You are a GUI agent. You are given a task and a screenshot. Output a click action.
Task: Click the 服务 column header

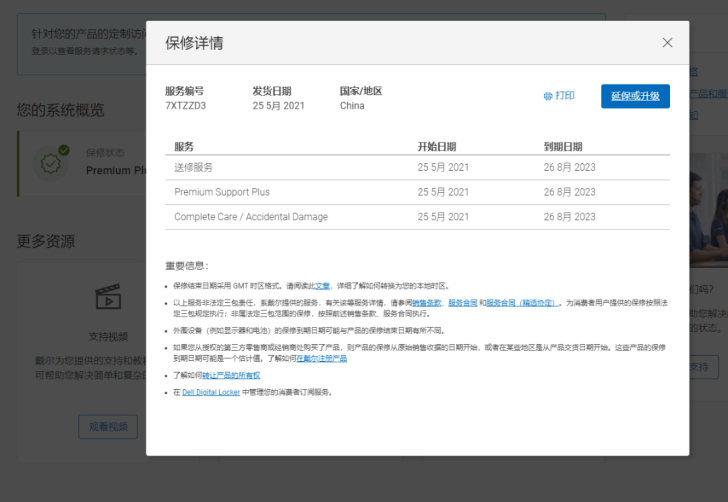(x=184, y=147)
